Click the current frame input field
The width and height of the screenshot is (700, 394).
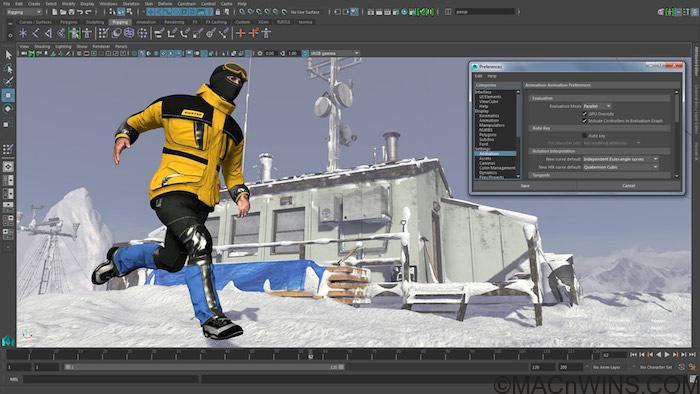point(614,355)
